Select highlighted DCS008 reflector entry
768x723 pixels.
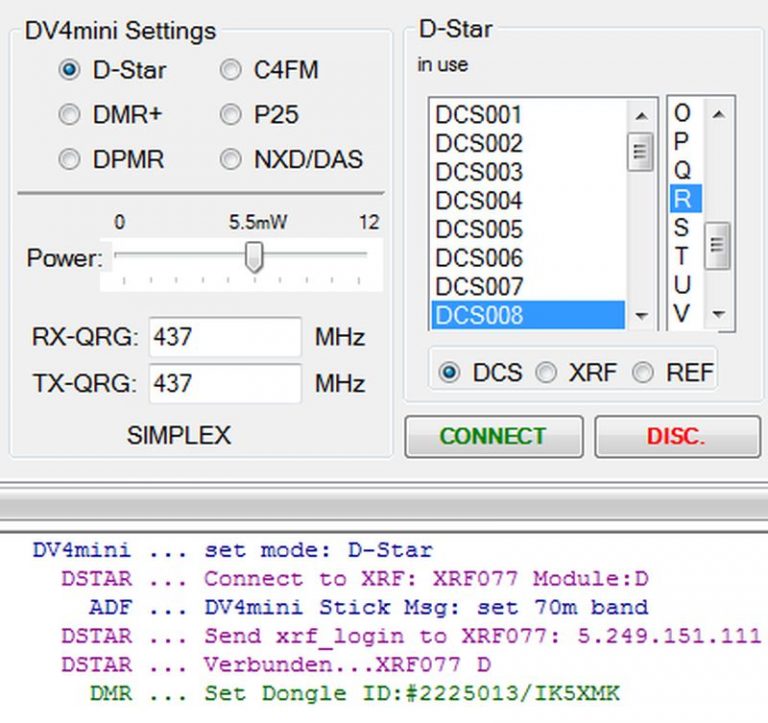(528, 315)
